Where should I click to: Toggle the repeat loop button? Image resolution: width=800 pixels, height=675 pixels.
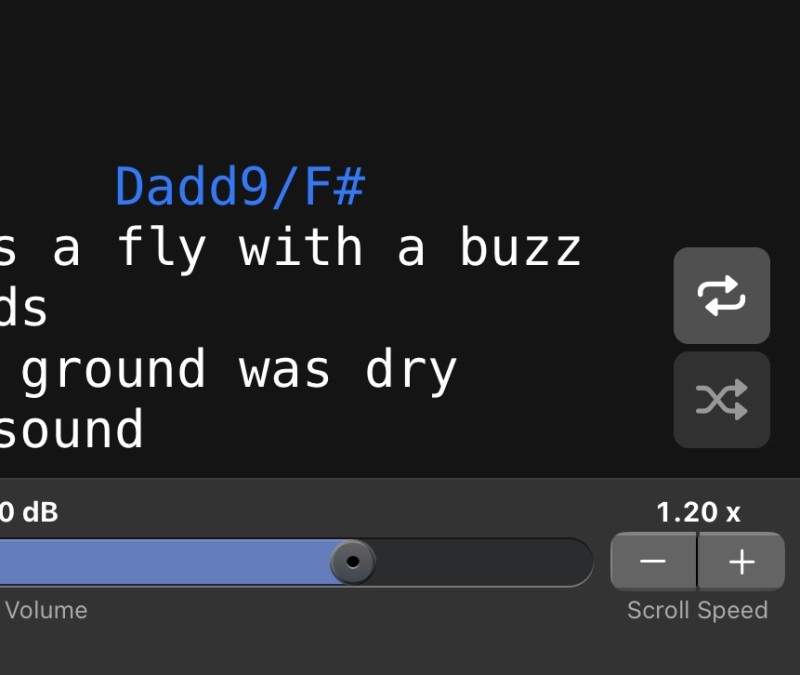coord(721,295)
